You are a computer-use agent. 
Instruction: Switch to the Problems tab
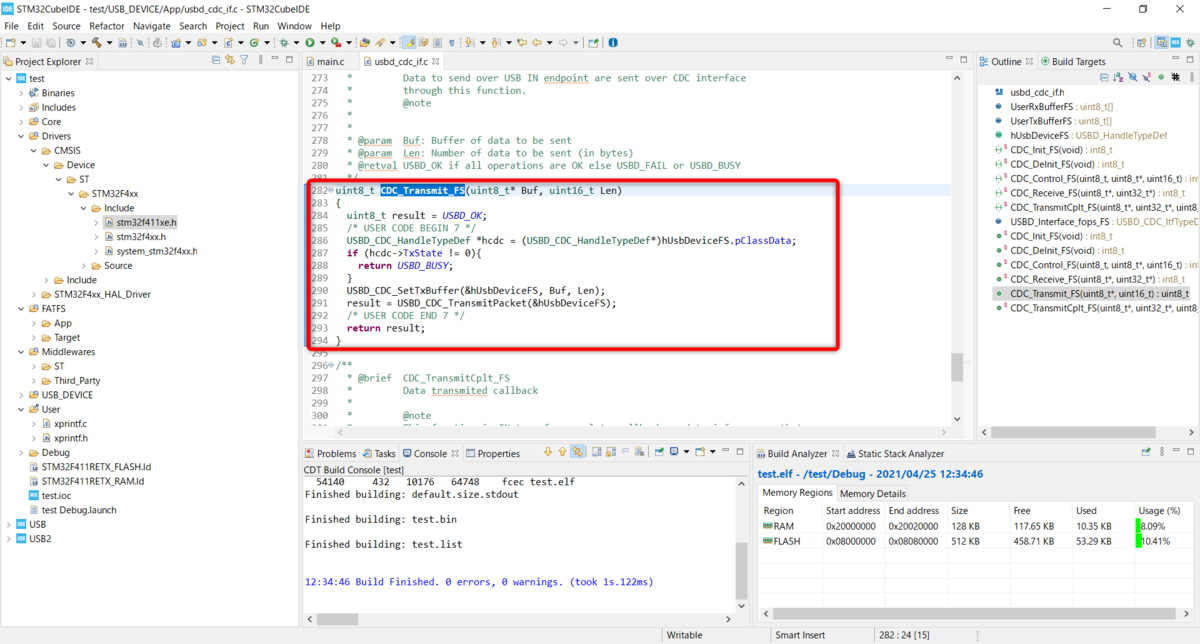pos(329,453)
